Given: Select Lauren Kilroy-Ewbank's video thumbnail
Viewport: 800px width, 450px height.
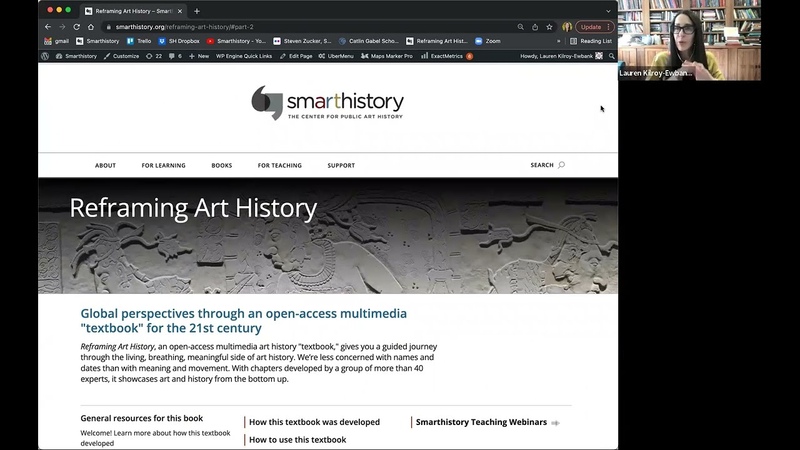Looking at the screenshot, I should click(689, 40).
